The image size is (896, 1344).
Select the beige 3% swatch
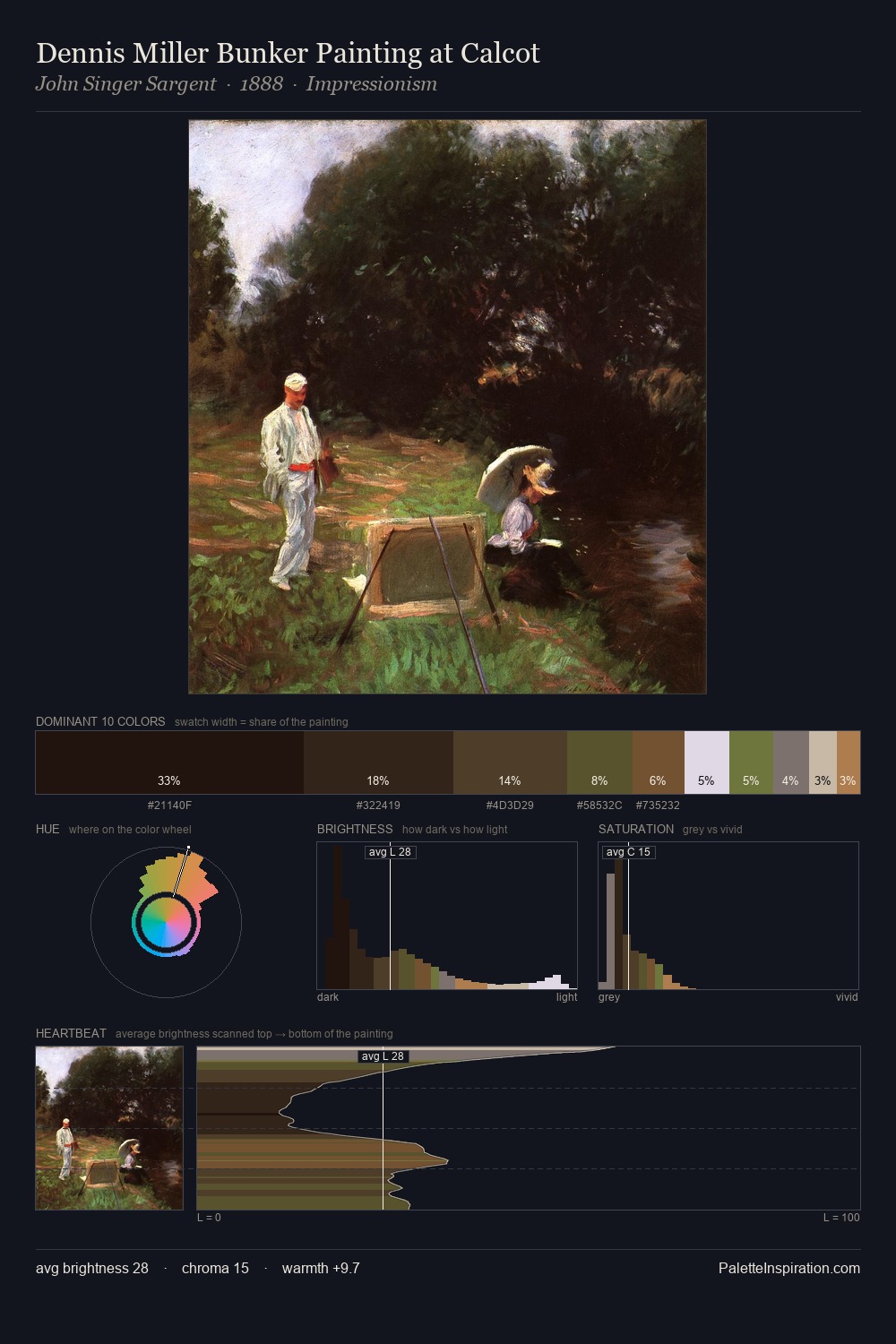(823, 762)
